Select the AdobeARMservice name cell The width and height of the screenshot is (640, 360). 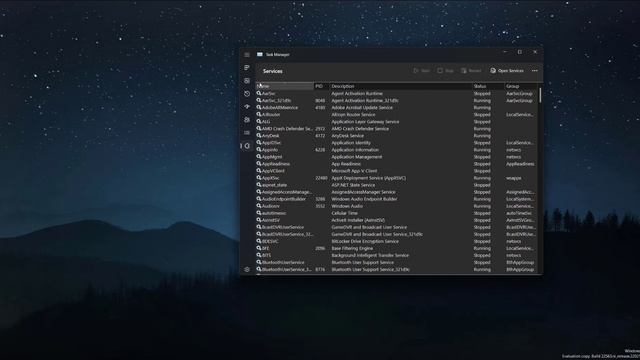280,108
